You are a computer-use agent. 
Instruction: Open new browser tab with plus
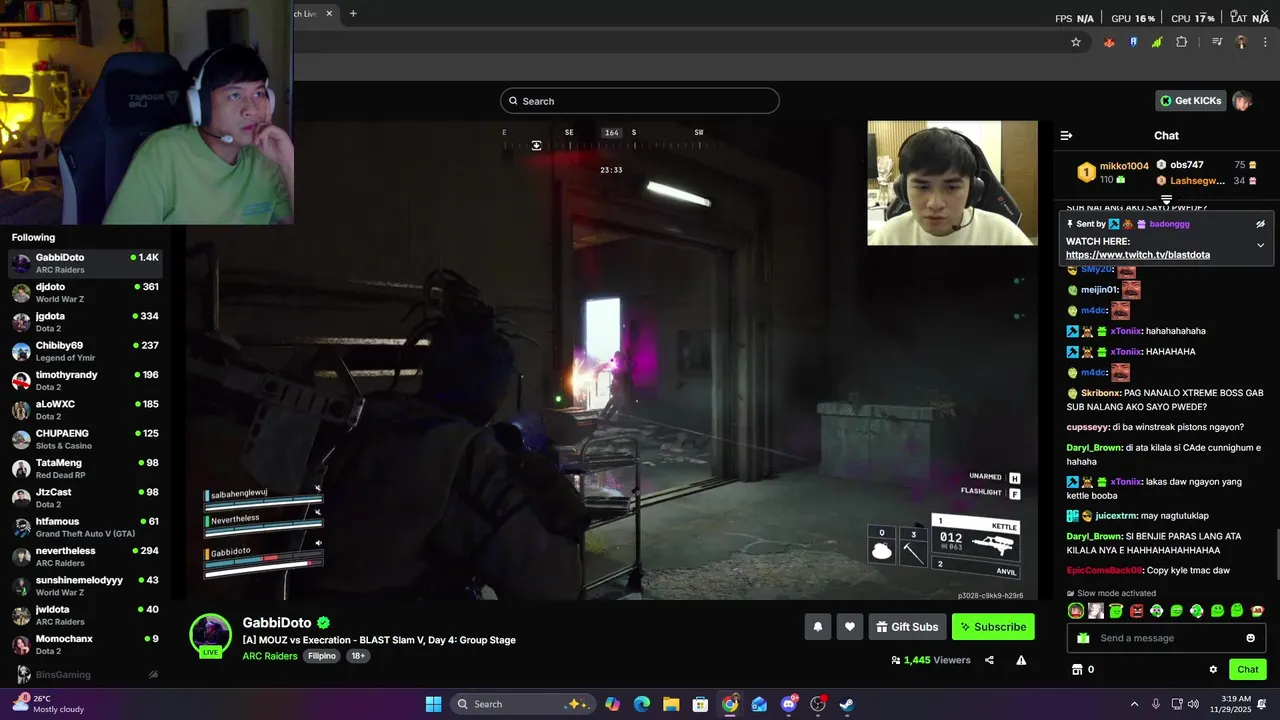click(353, 13)
